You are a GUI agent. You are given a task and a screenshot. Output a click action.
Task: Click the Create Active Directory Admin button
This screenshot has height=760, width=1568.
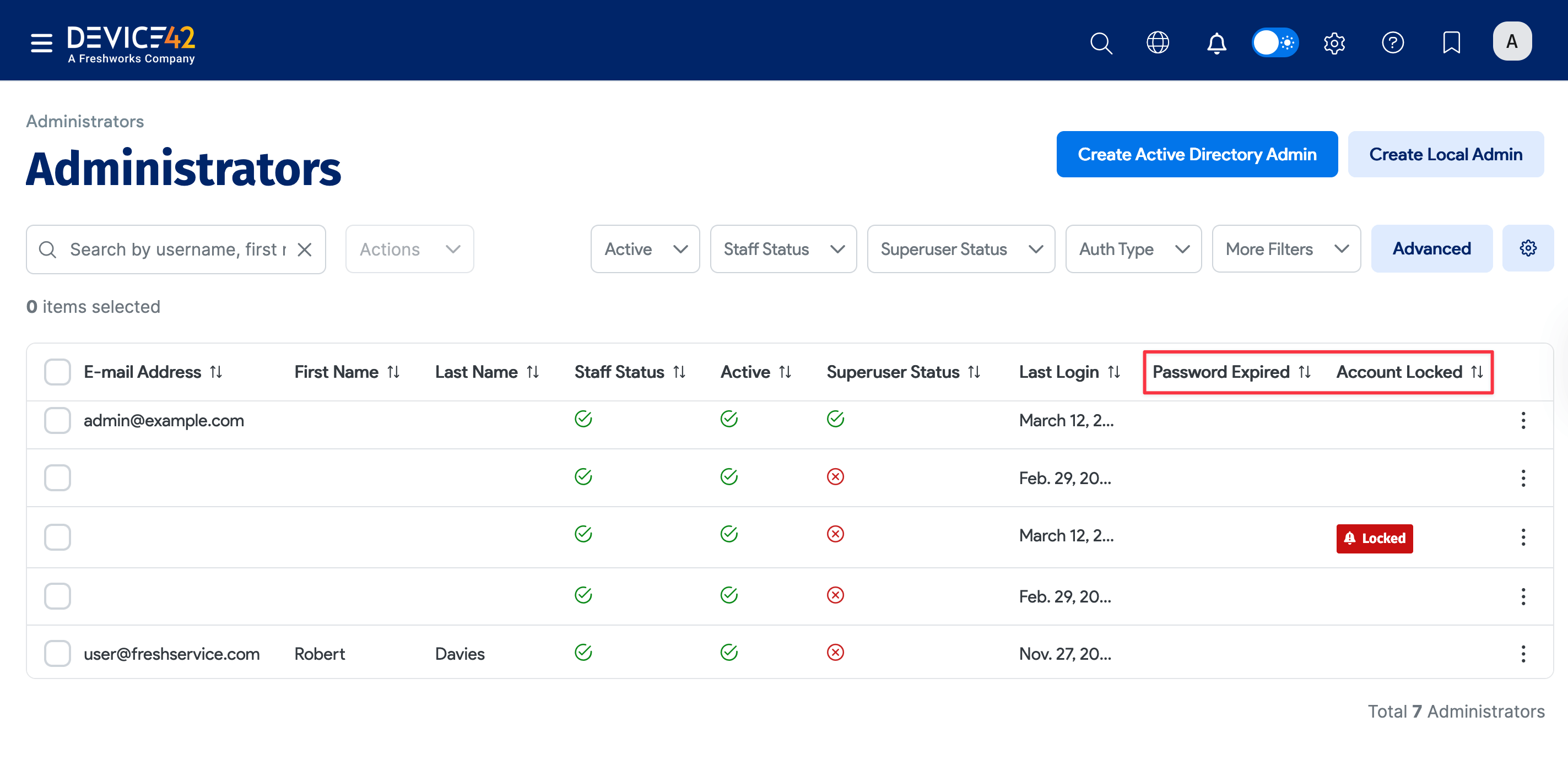point(1197,154)
